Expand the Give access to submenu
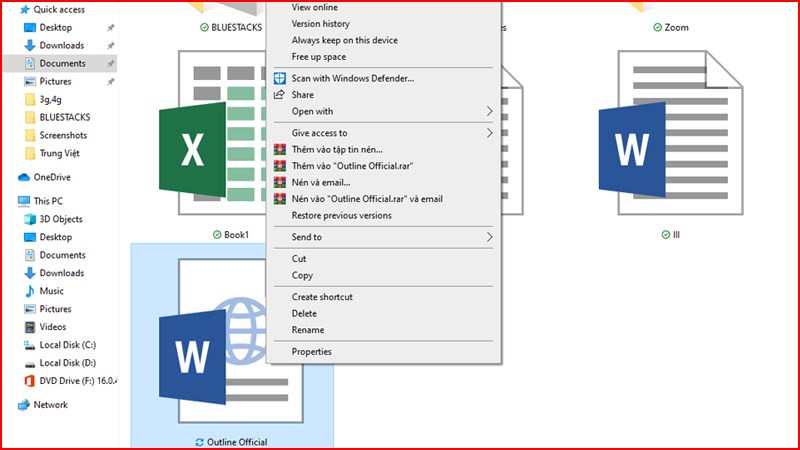This screenshot has width=800, height=450. tap(489, 133)
